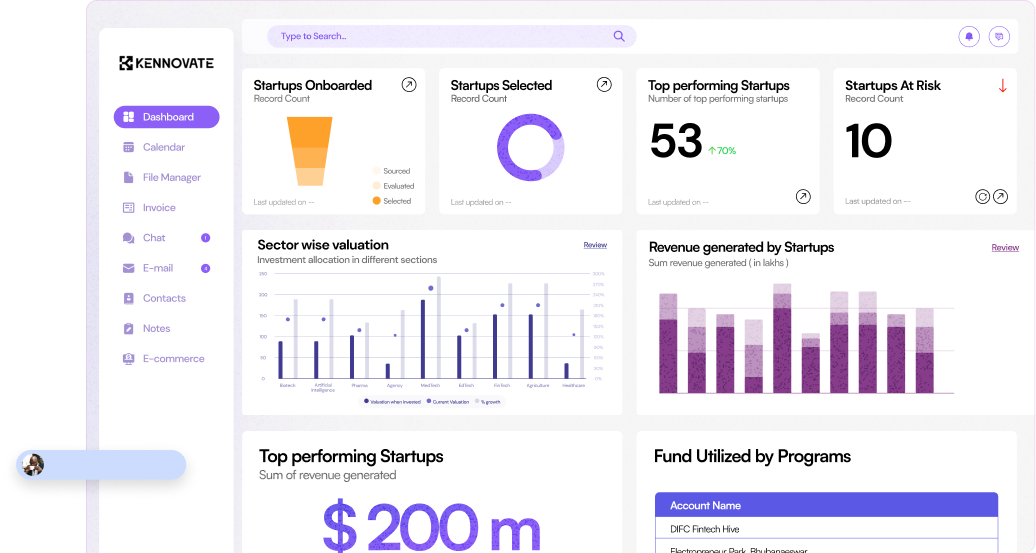The width and height of the screenshot is (1036, 553).
Task: Focus the Type to Search field
Action: click(x=440, y=36)
